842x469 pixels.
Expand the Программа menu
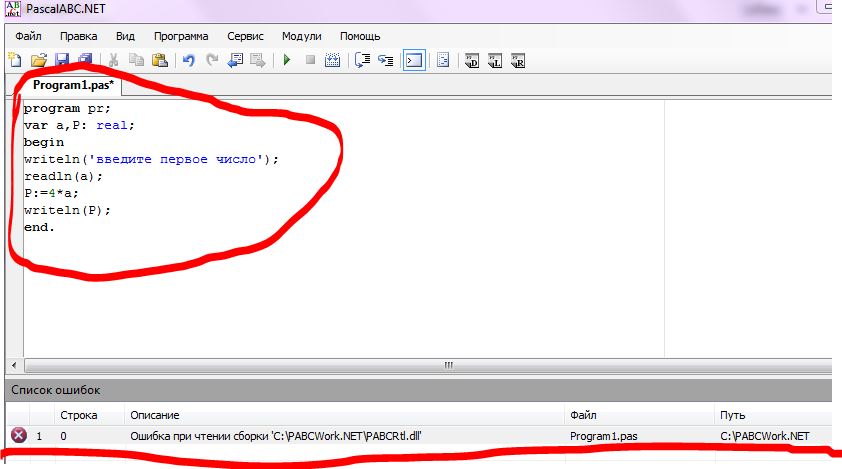(181, 36)
